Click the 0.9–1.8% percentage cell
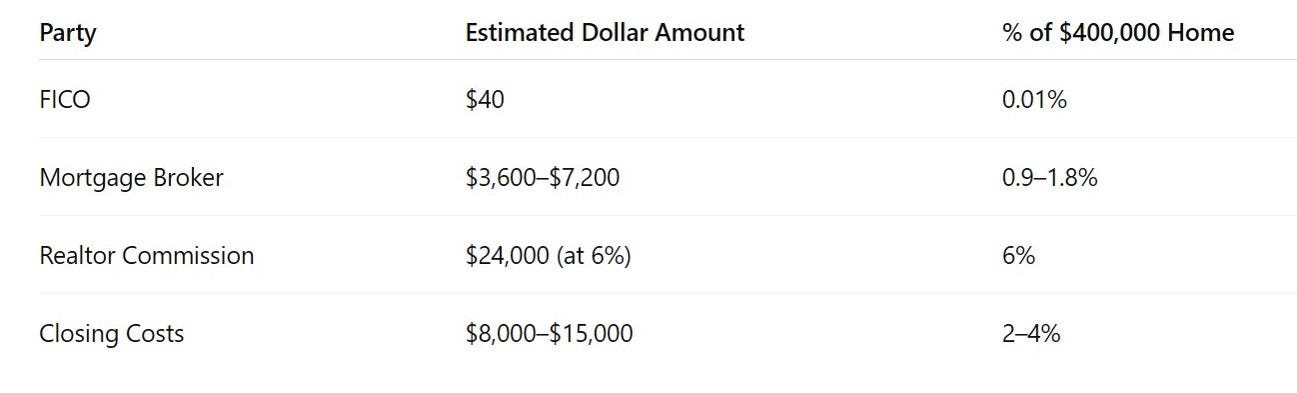The height and width of the screenshot is (393, 1297). tap(1050, 178)
